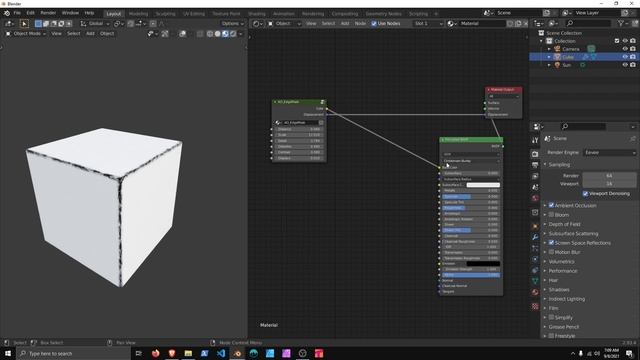Image resolution: width=640 pixels, height=360 pixels.
Task: Open the viewport Options button
Action: pyautogui.click(x=233, y=24)
